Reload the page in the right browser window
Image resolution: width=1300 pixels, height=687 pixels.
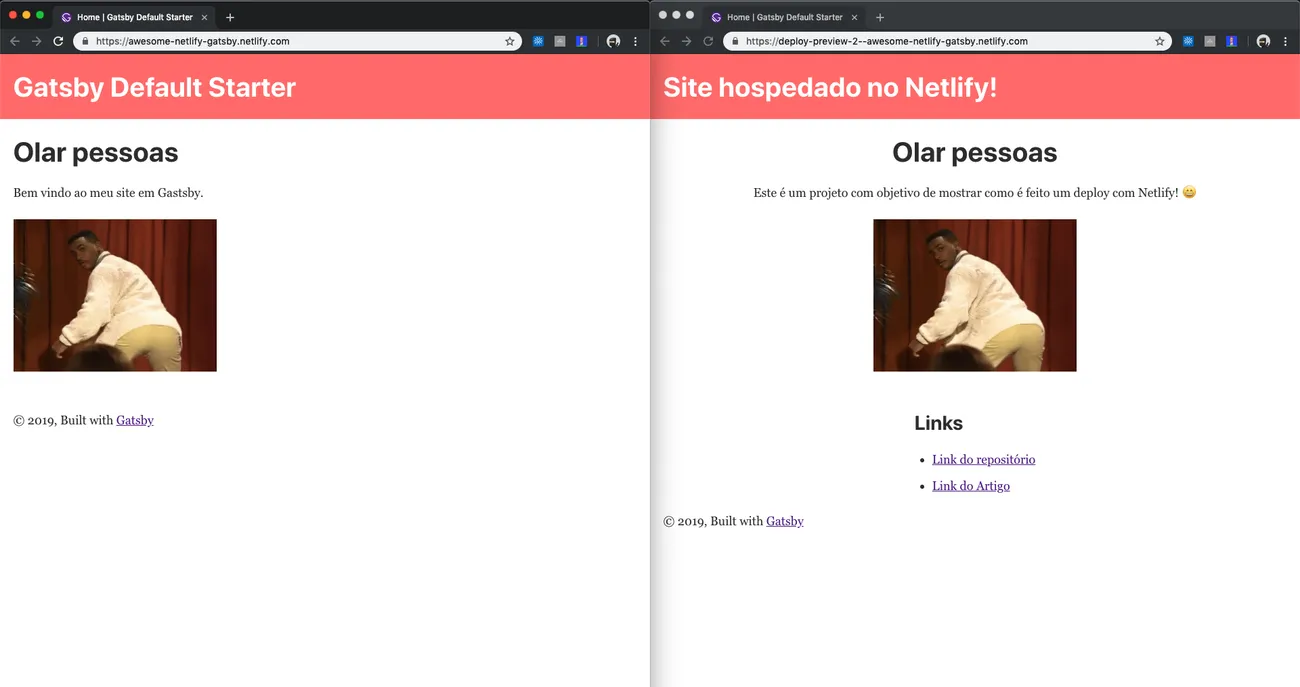click(708, 41)
